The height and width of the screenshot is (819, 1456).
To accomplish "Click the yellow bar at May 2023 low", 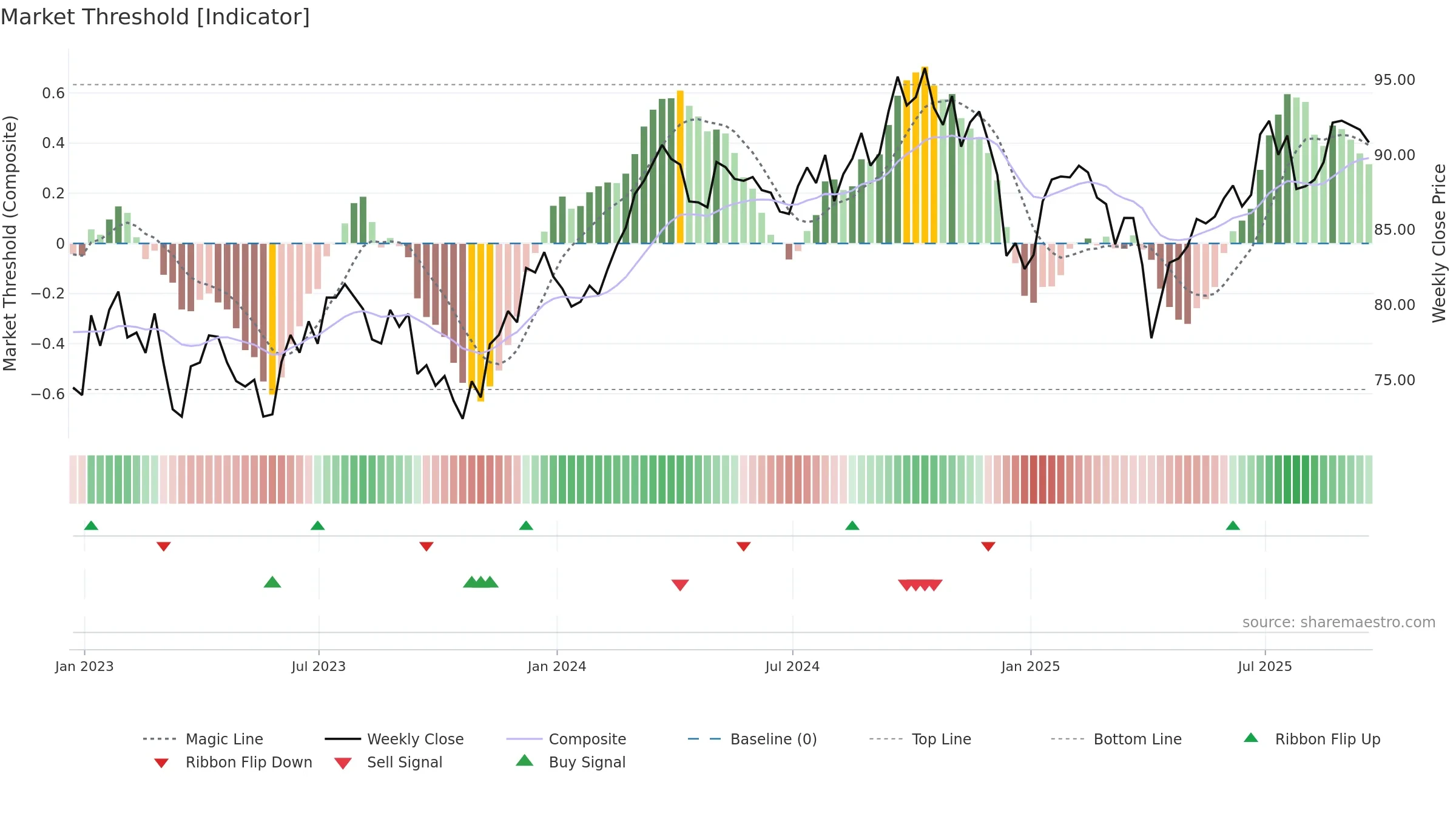I will click(x=272, y=319).
